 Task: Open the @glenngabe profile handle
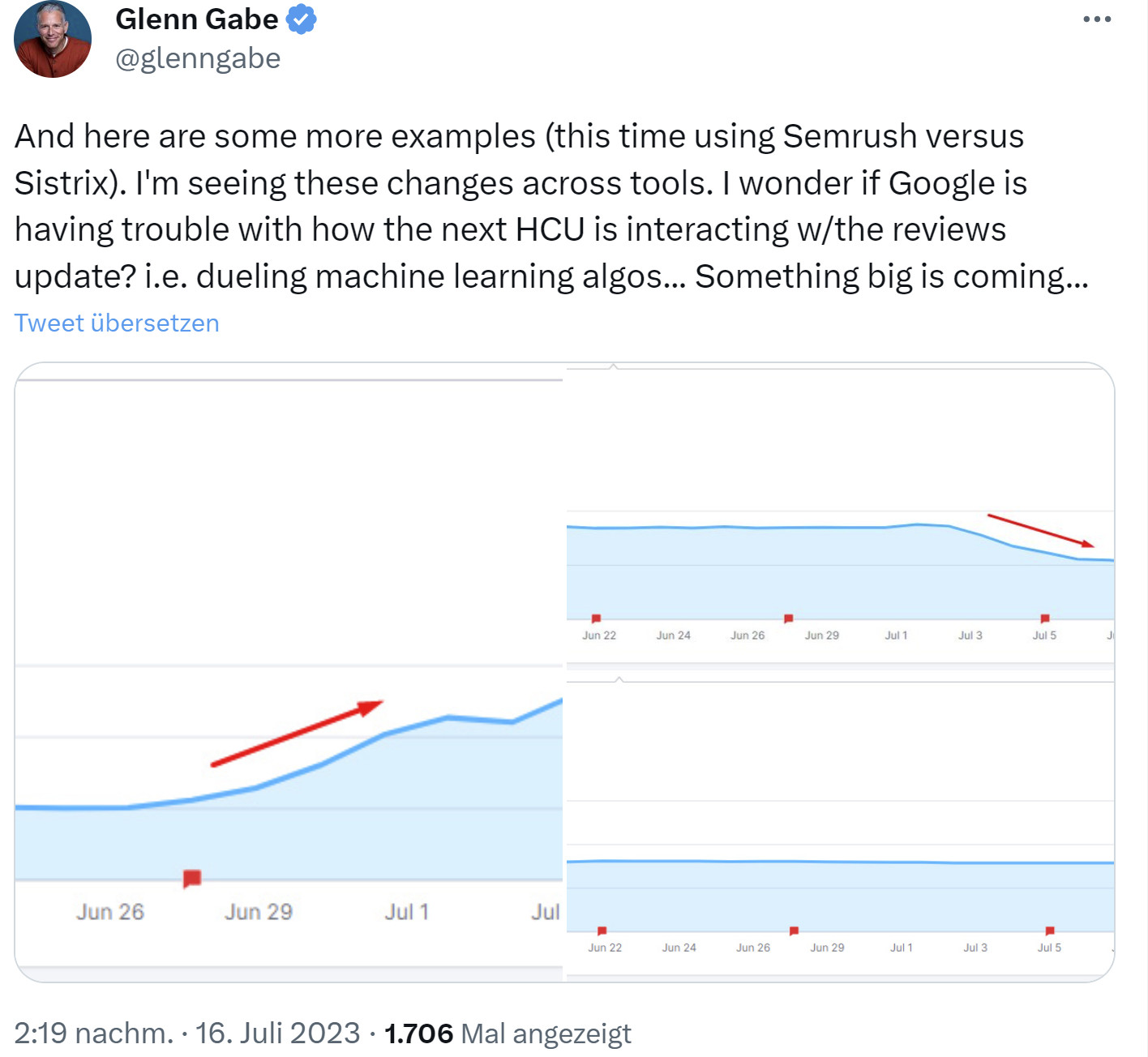tap(198, 58)
